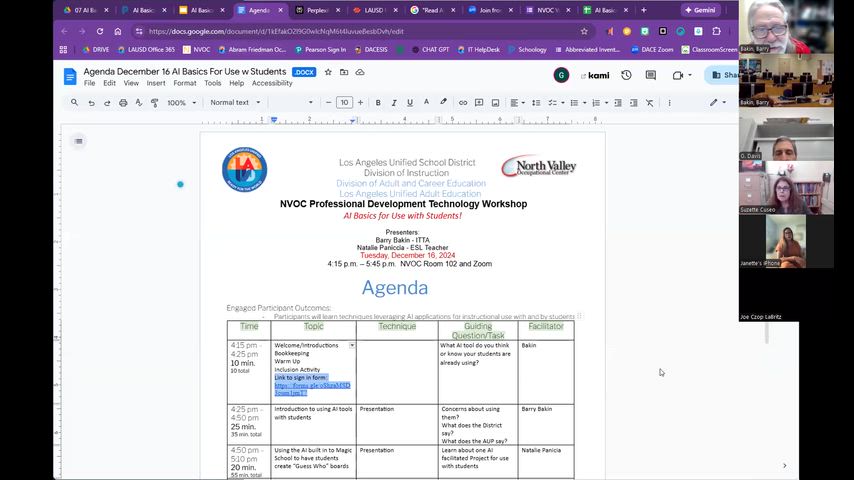Increase the paragraph indent
The height and width of the screenshot is (480, 854).
(x=633, y=102)
